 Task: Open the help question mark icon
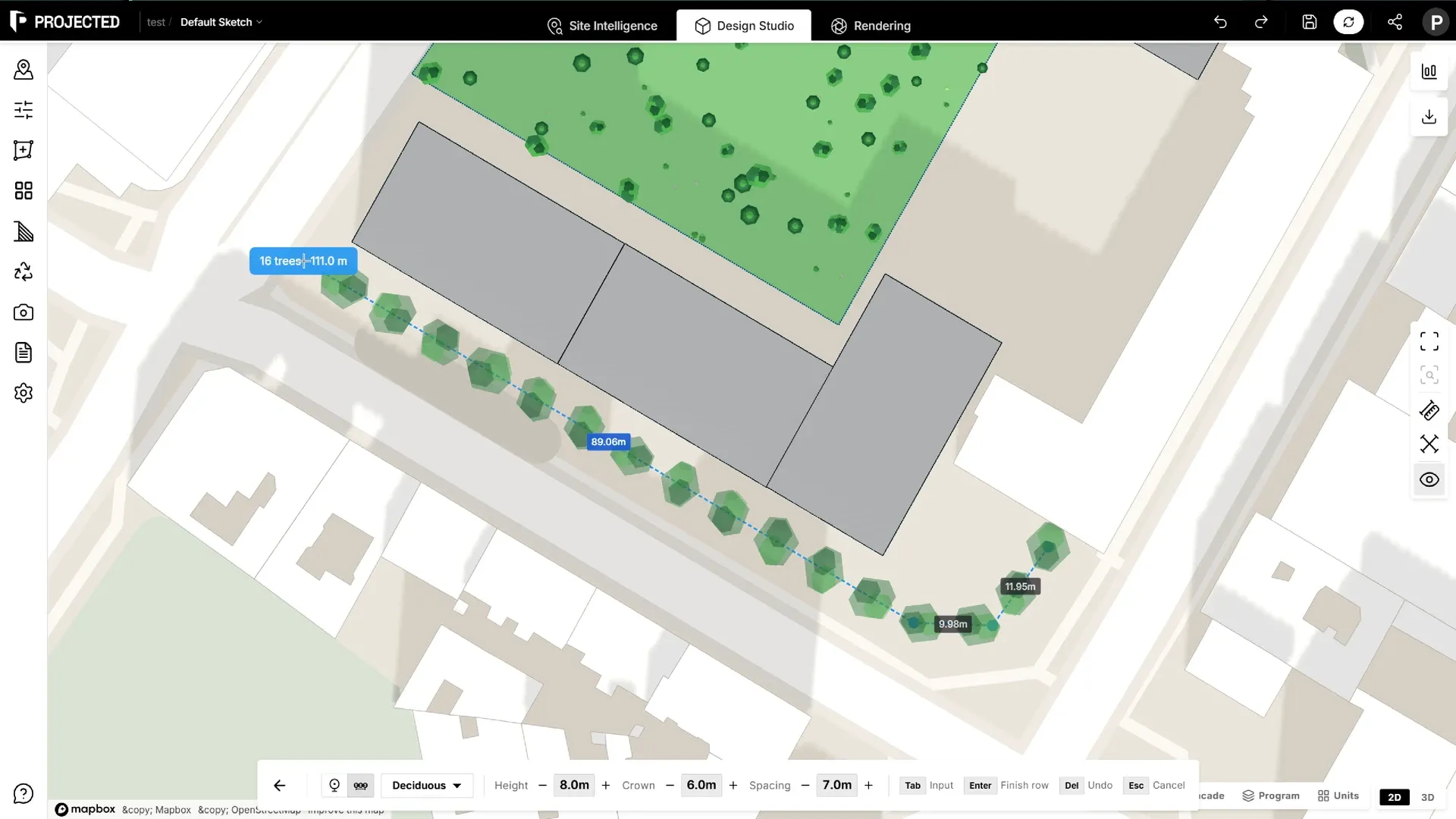(24, 794)
